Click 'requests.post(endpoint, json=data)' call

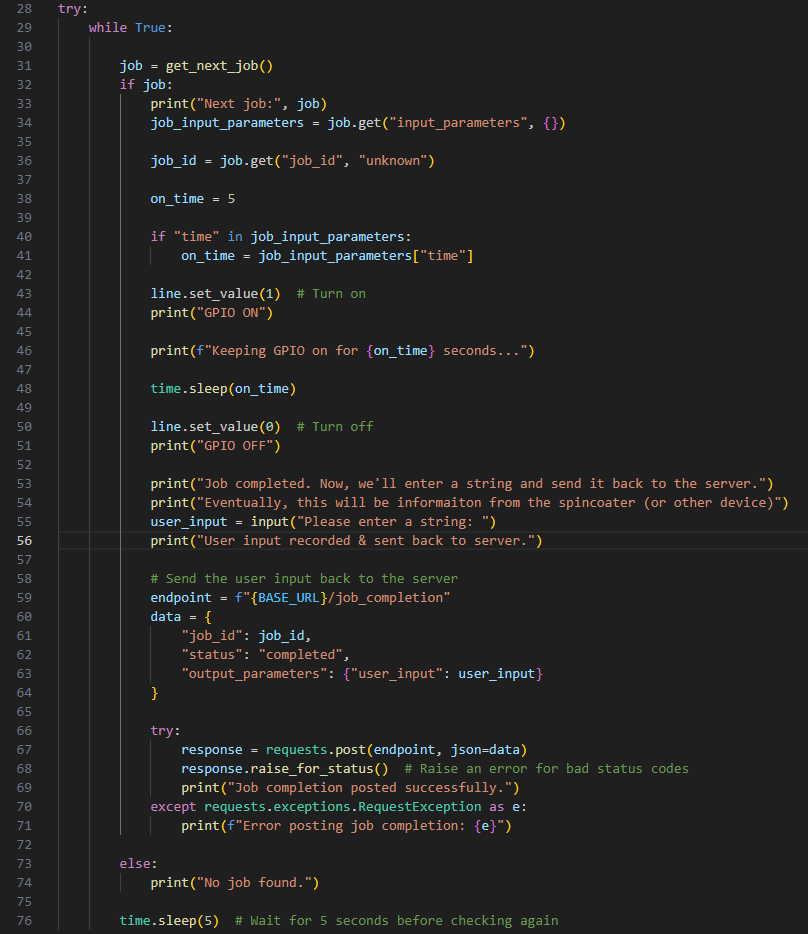396,750
